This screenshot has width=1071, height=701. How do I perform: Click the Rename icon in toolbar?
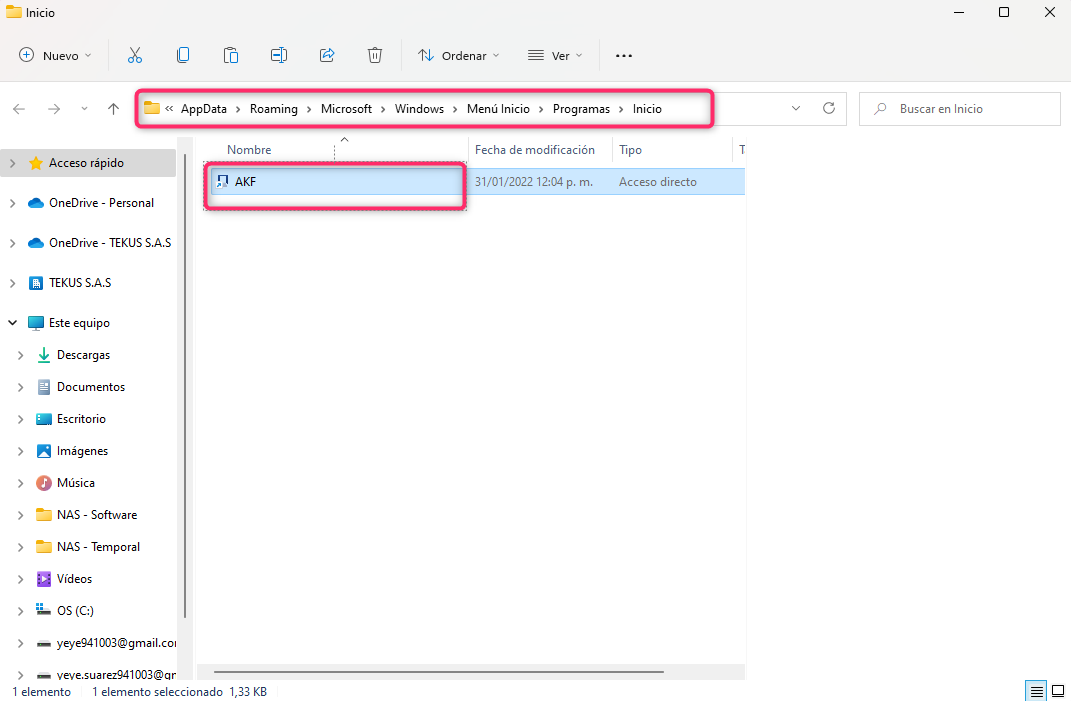coord(279,56)
